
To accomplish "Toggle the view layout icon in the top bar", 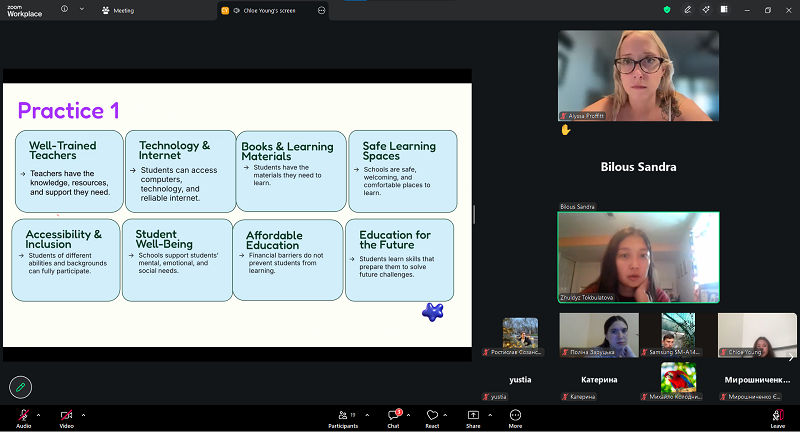I will pyautogui.click(x=724, y=10).
